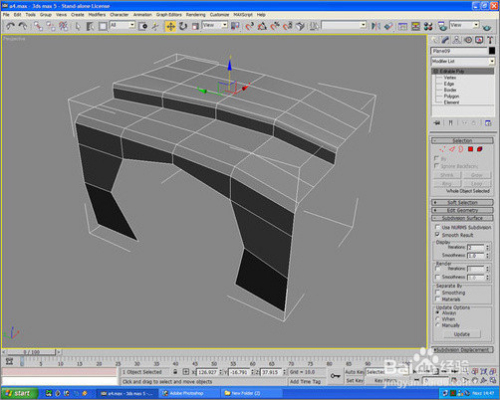500x400 pixels.
Task: Click the Undo arrow icon
Action: click(10, 26)
